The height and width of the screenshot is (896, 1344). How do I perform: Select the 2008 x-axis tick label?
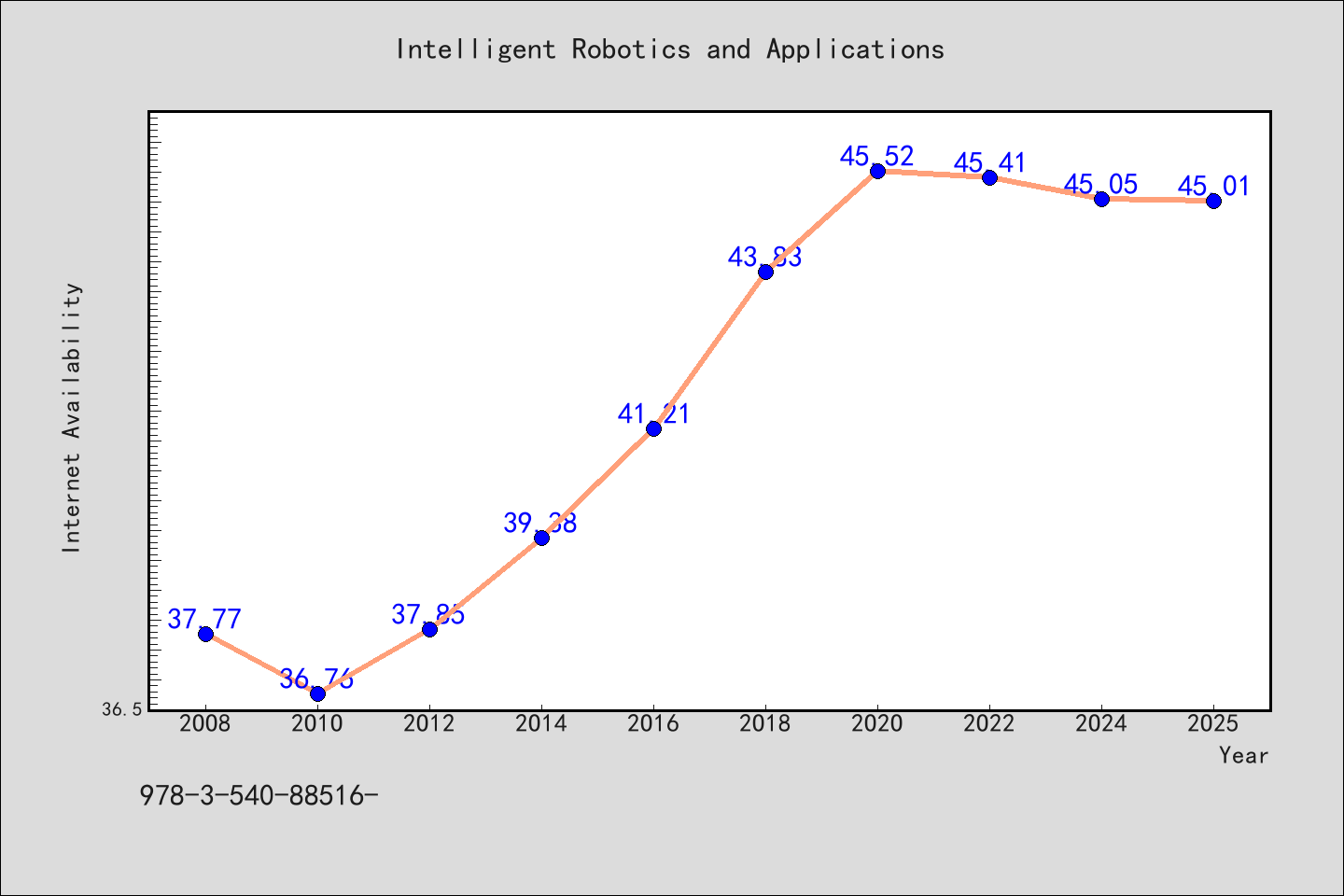205,724
